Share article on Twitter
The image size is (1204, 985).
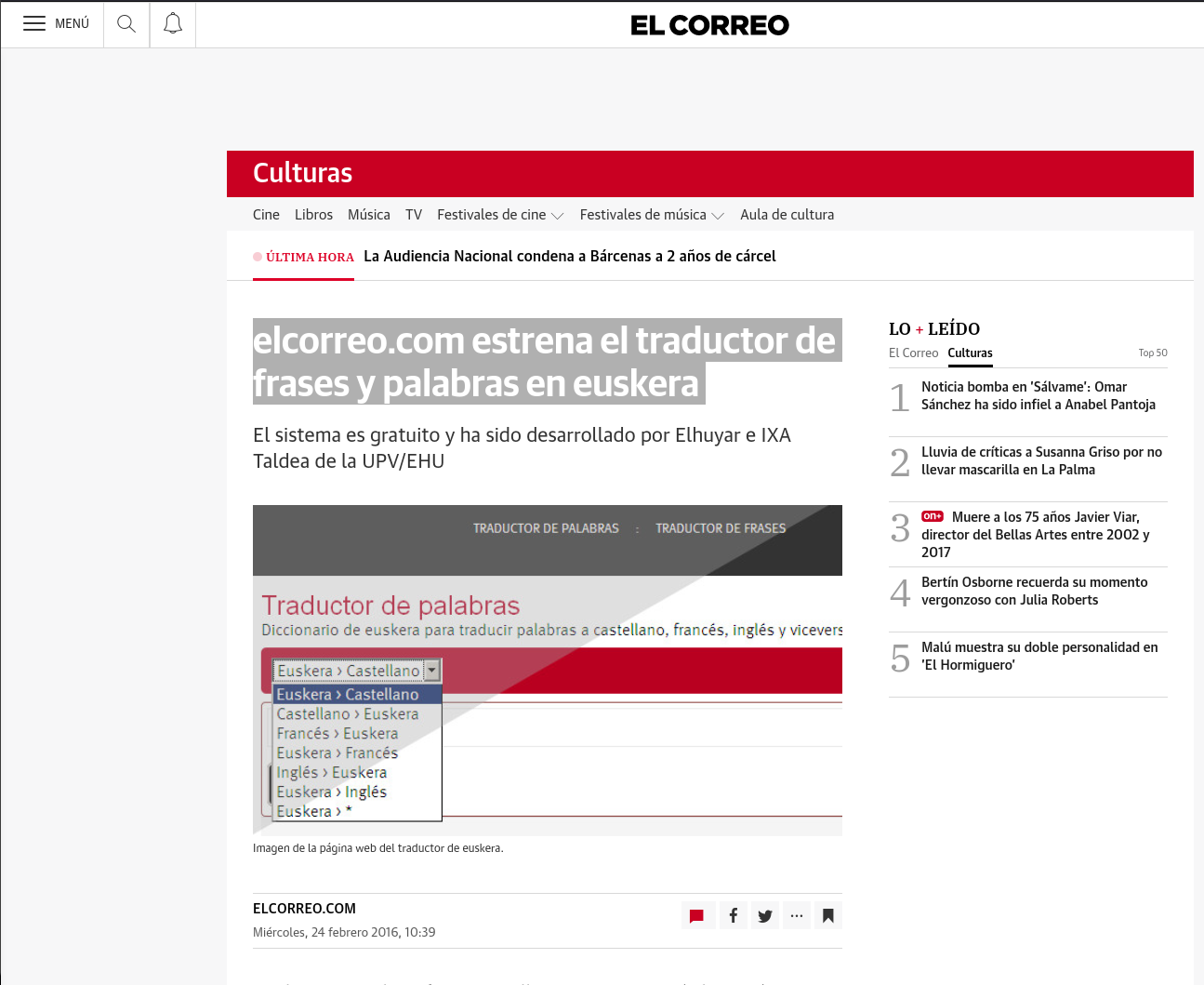(x=765, y=916)
